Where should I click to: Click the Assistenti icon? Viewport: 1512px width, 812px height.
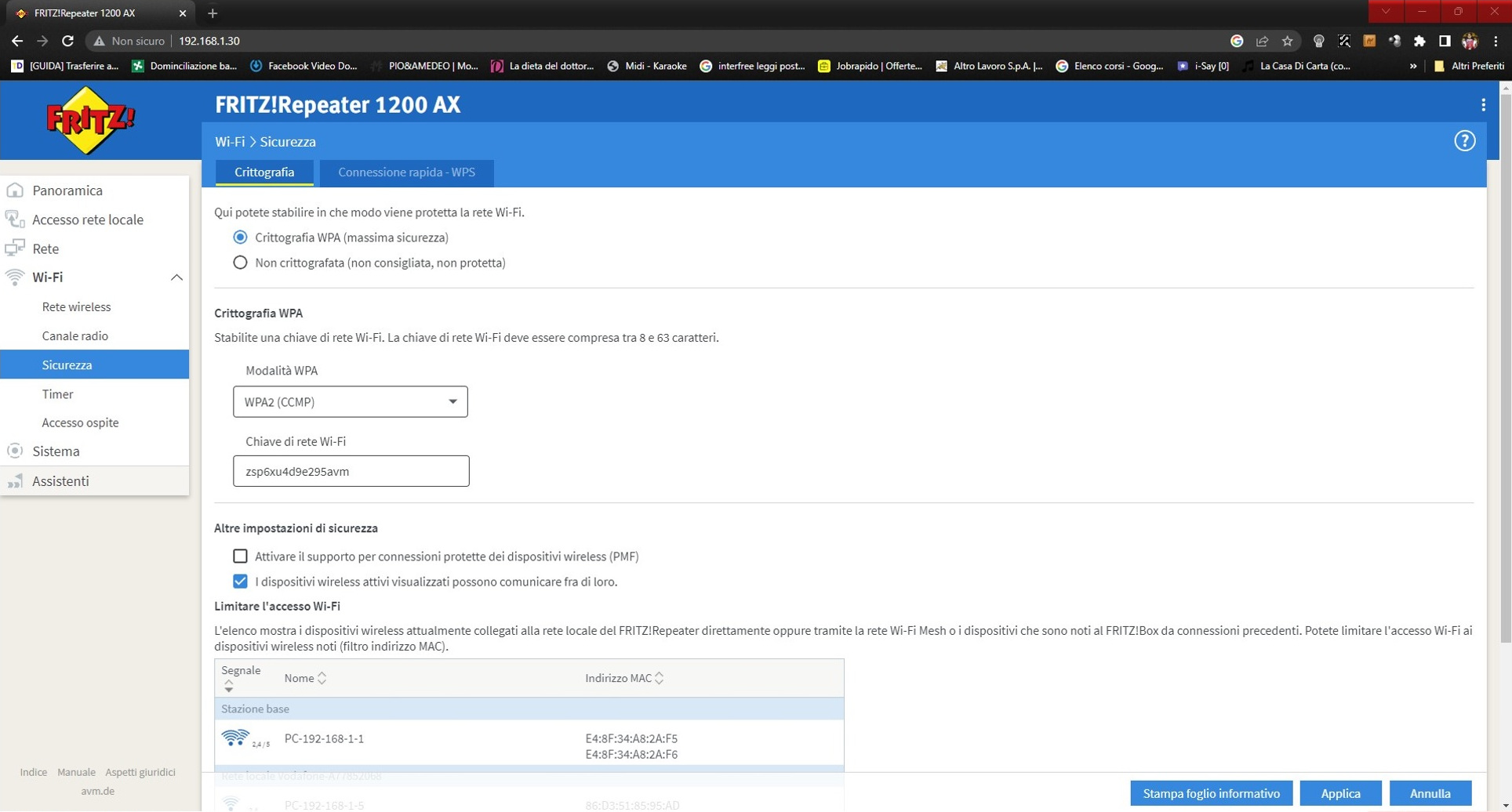click(15, 481)
